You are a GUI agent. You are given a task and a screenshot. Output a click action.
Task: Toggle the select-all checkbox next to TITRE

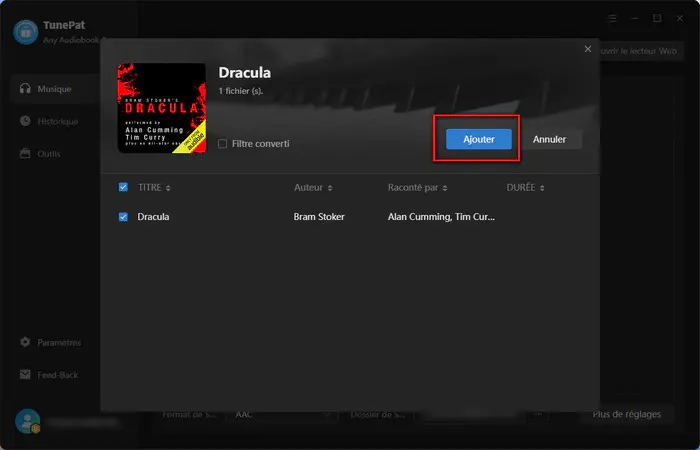[x=123, y=187]
